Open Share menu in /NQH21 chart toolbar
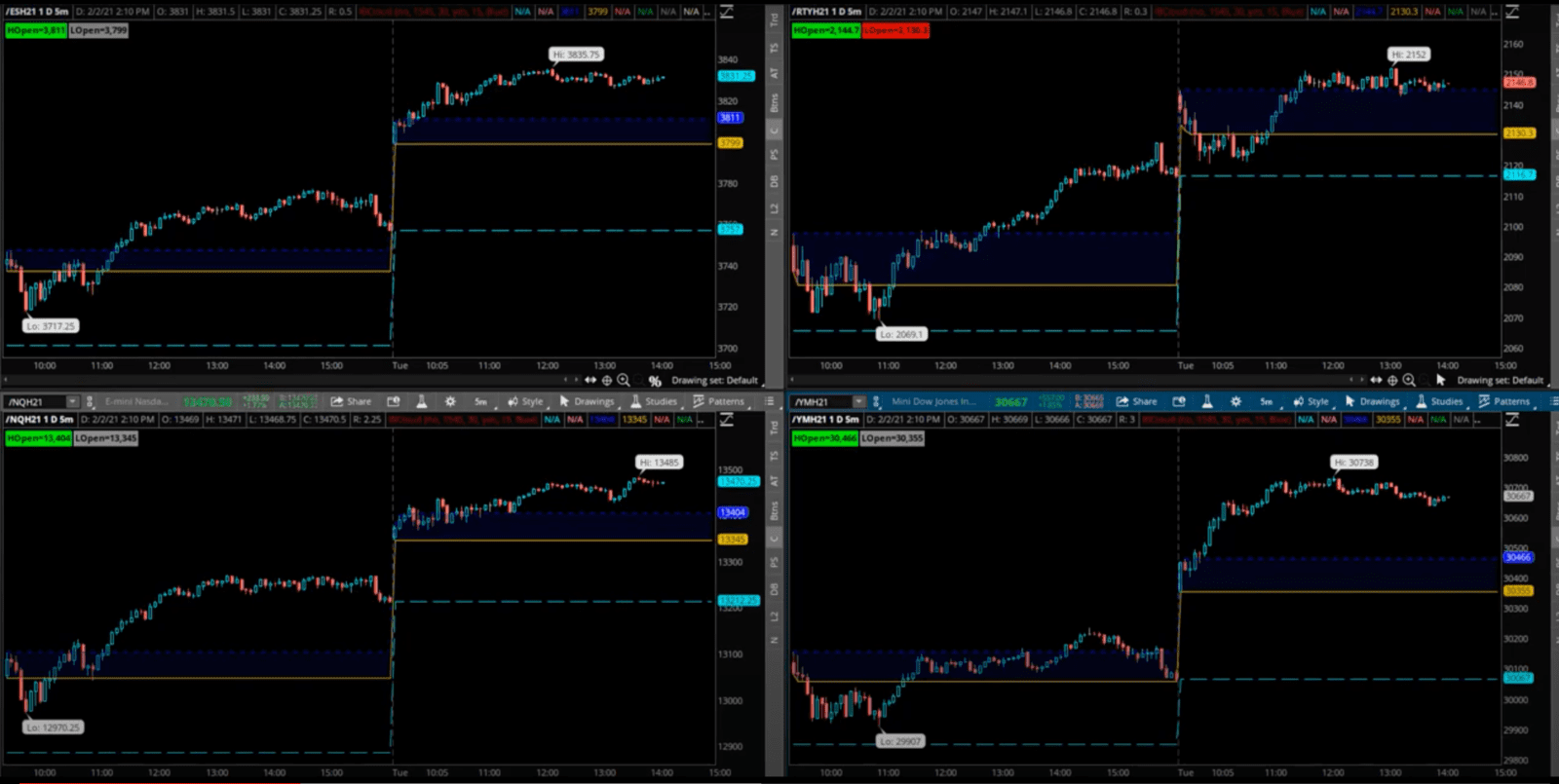The image size is (1559, 784). pyautogui.click(x=351, y=401)
